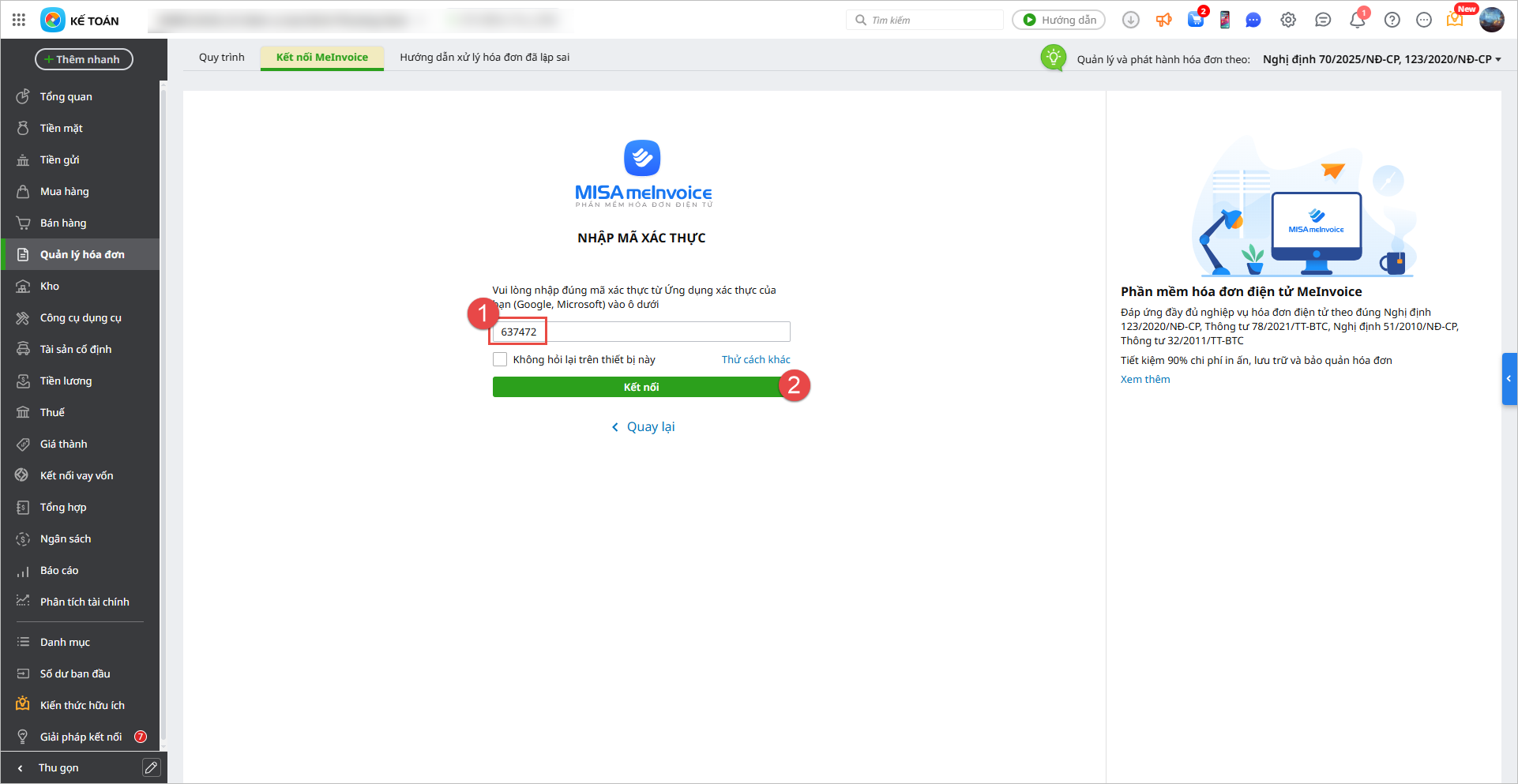Click the edit pencil icon beside Thu gọn
This screenshot has width=1518, height=784.
click(151, 767)
